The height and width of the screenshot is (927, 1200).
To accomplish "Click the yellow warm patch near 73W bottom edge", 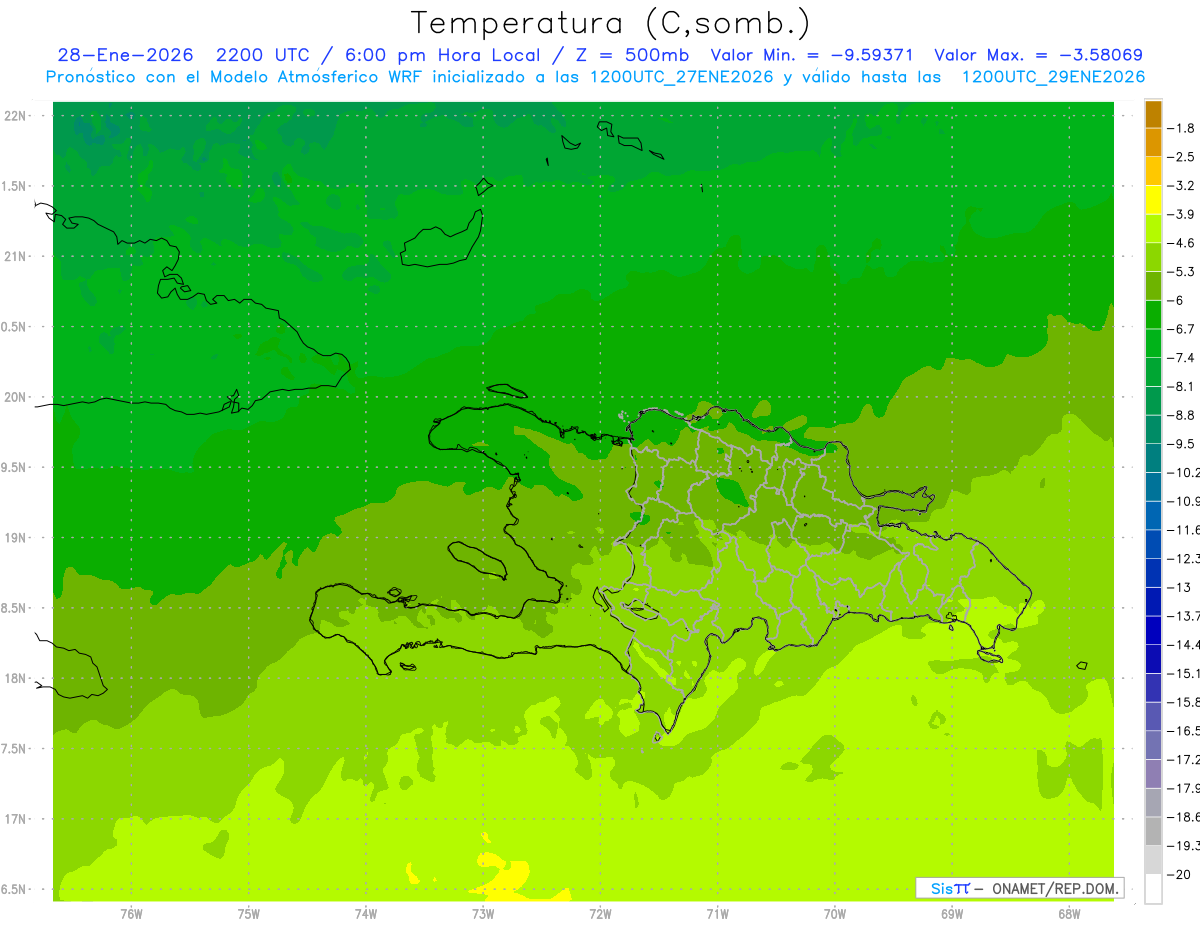I will point(505,877).
